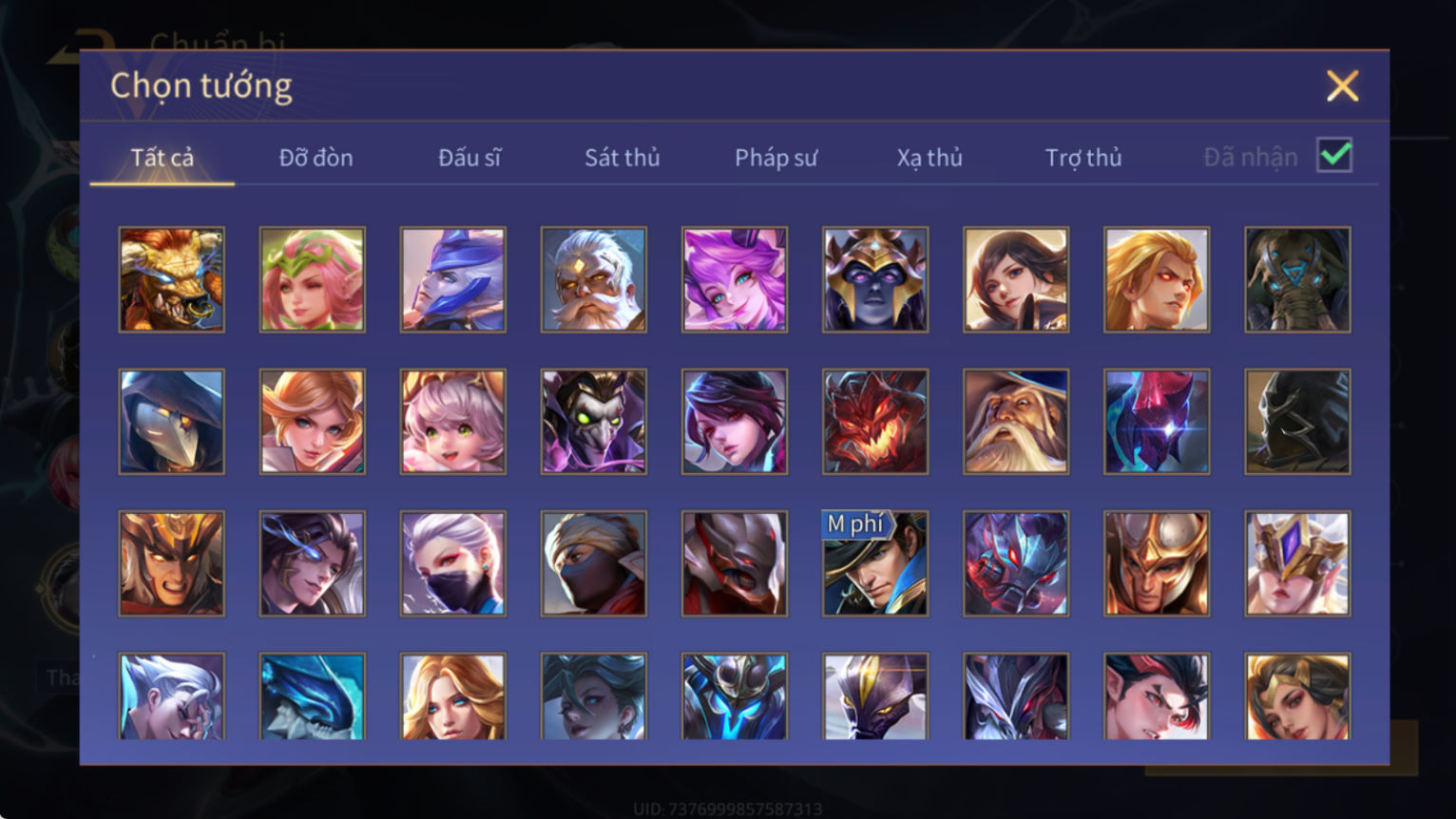
Task: Choose the pink-haired elf girl with leaf crown
Action: [313, 279]
